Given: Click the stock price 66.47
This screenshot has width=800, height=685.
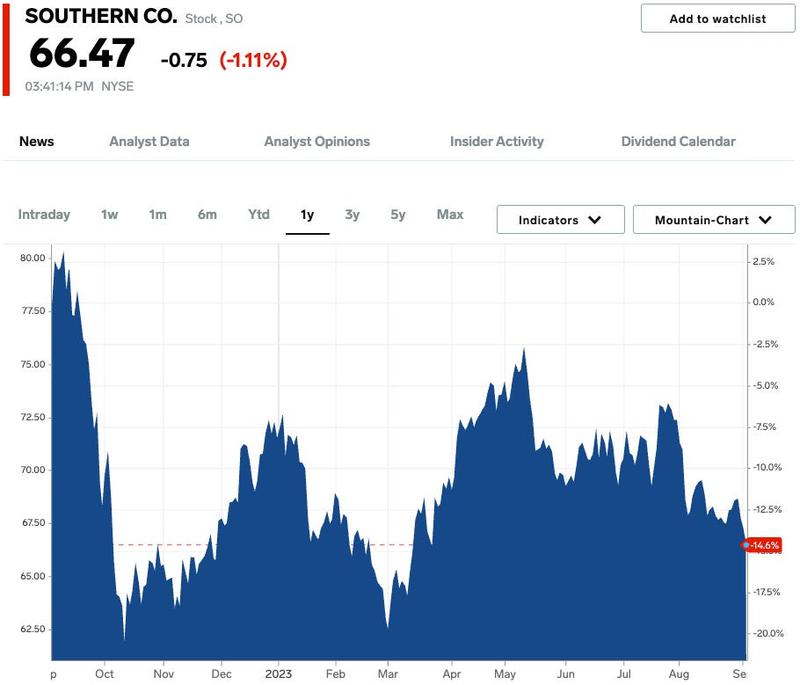Looking at the screenshot, I should [x=82, y=53].
